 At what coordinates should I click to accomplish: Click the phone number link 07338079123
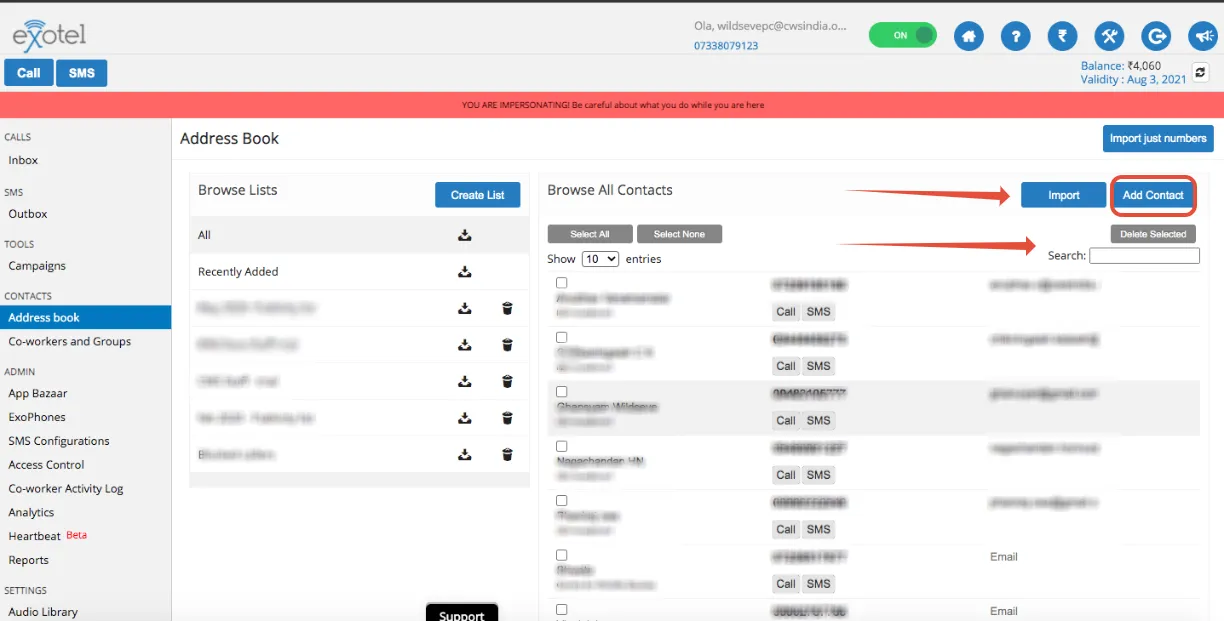[726, 46]
